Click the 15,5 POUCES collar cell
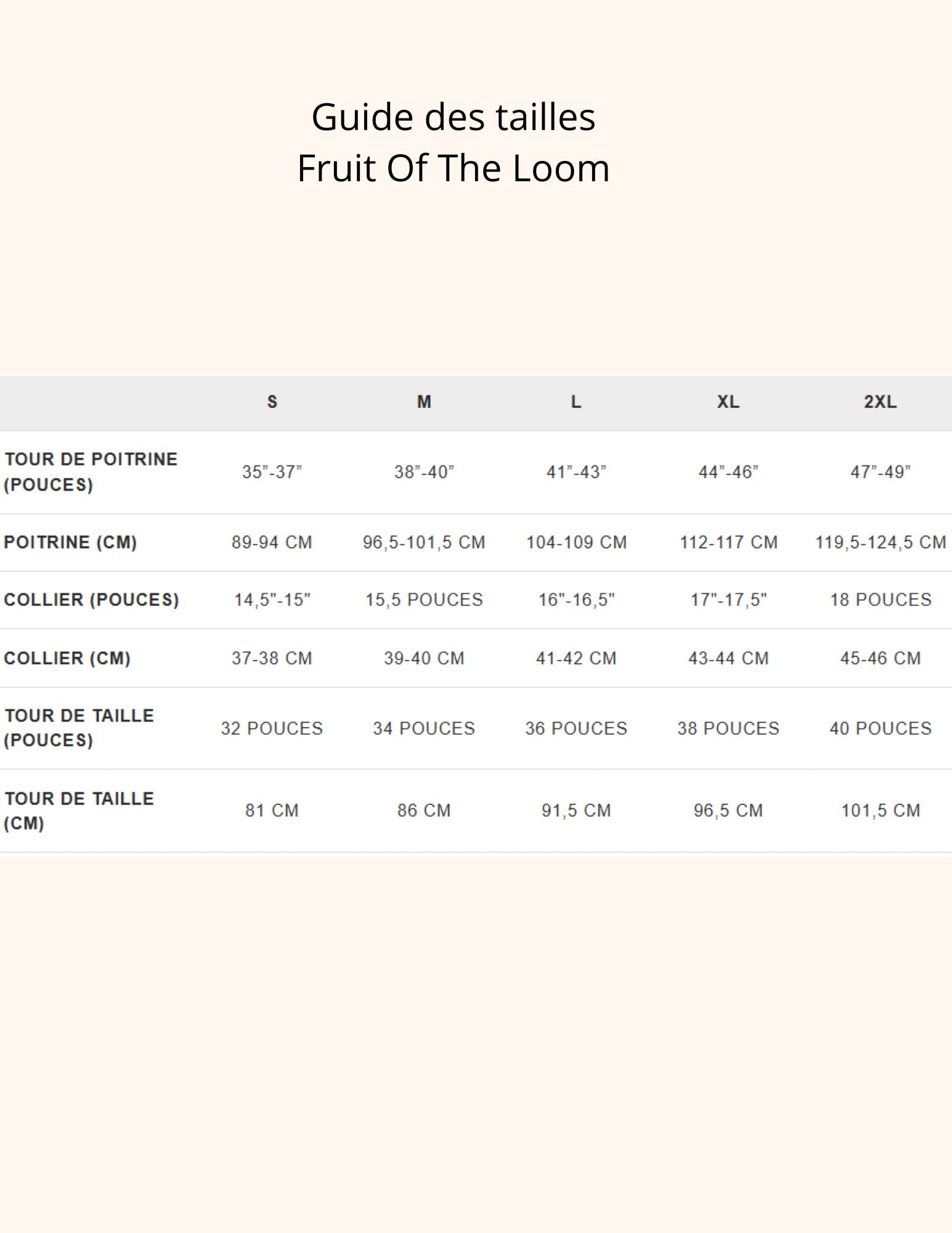Screen dimensions: 952x1233 pyautogui.click(x=424, y=600)
